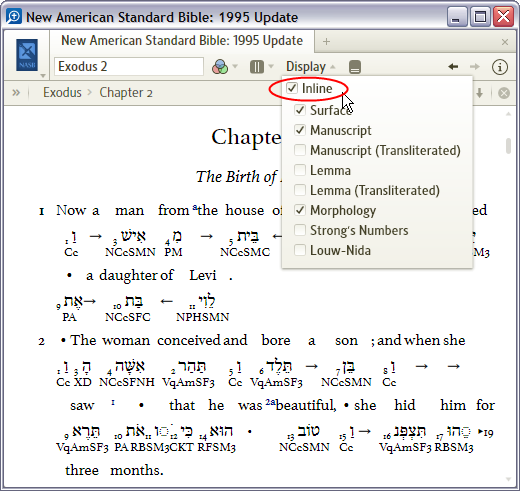Click the word 'daughter' in verse 1
520x491 pixels.
point(128,275)
